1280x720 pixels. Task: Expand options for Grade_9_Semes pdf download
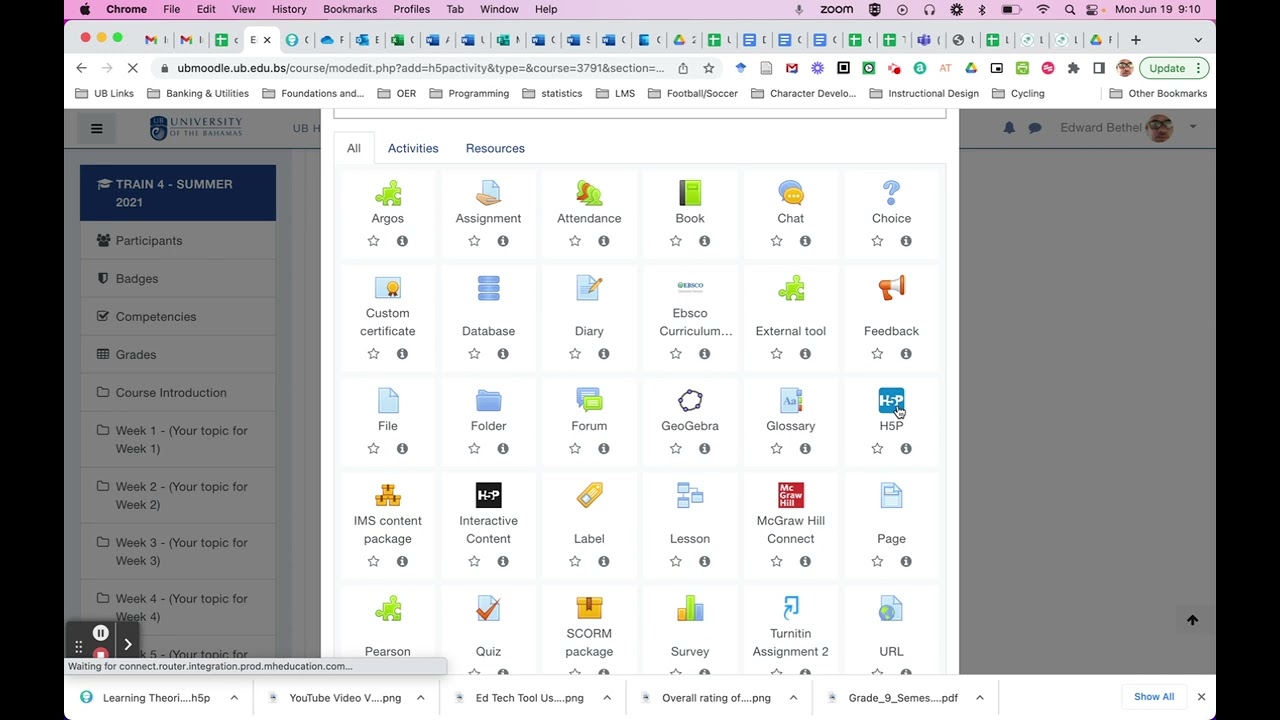(979, 698)
